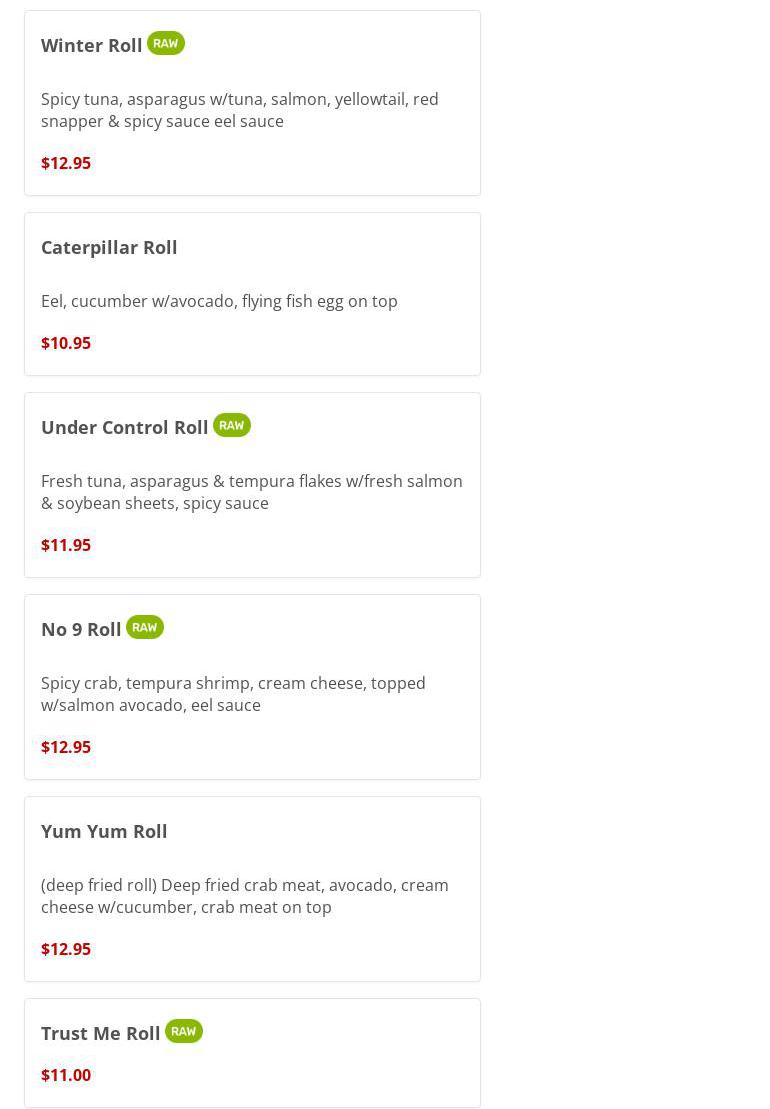Click the No 9 Roll $12.95 price
This screenshot has width=770, height=1109.
click(x=66, y=747)
